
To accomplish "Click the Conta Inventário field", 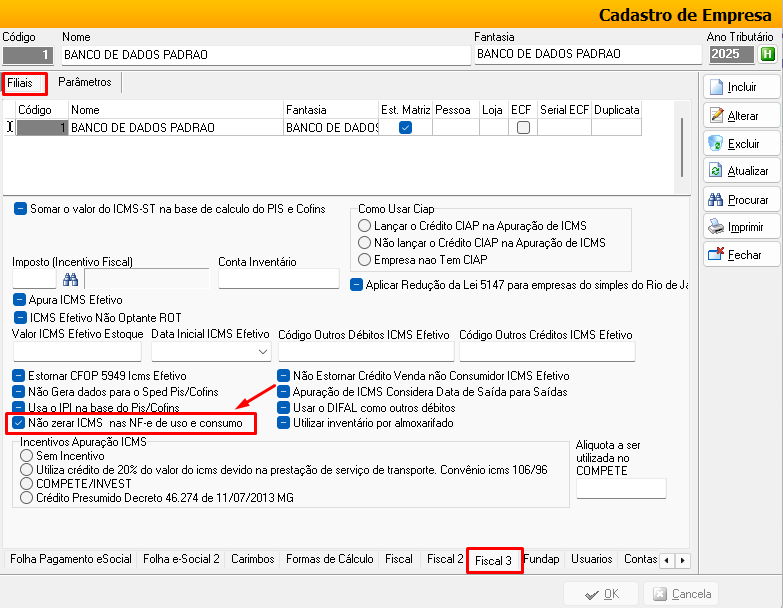I will pyautogui.click(x=279, y=279).
